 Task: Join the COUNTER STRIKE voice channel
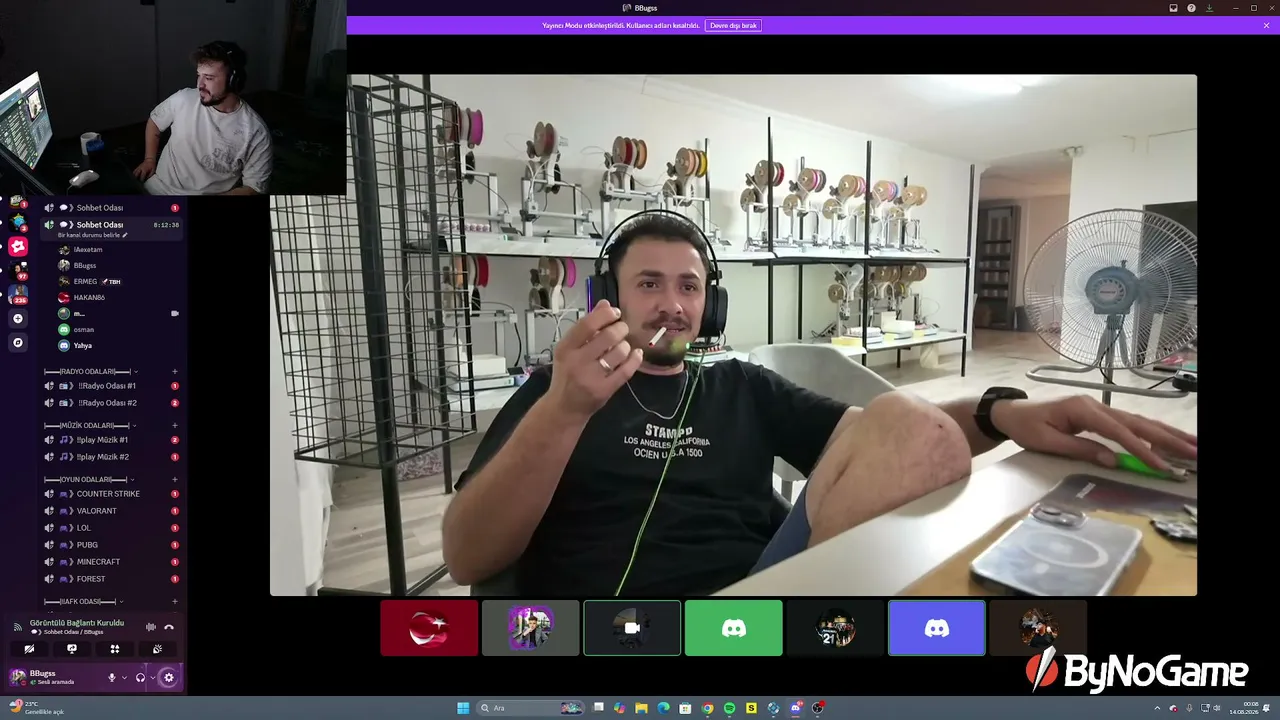click(111, 494)
